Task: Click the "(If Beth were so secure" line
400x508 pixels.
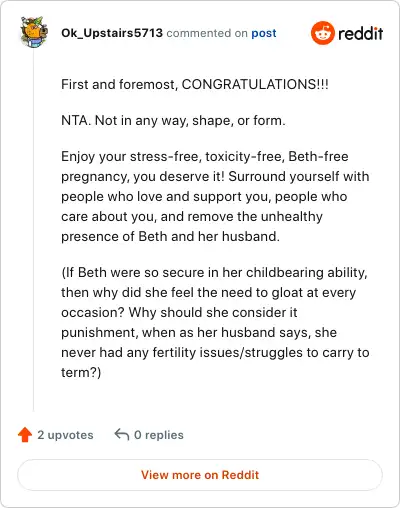Action: coord(214,272)
